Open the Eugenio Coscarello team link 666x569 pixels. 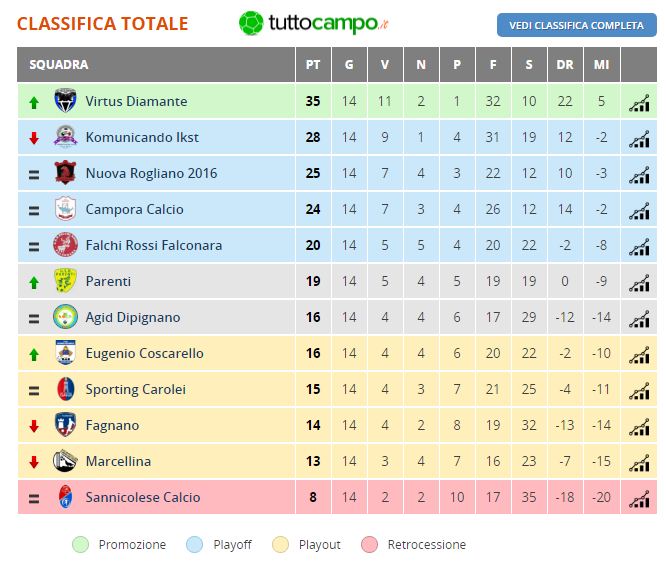click(144, 353)
